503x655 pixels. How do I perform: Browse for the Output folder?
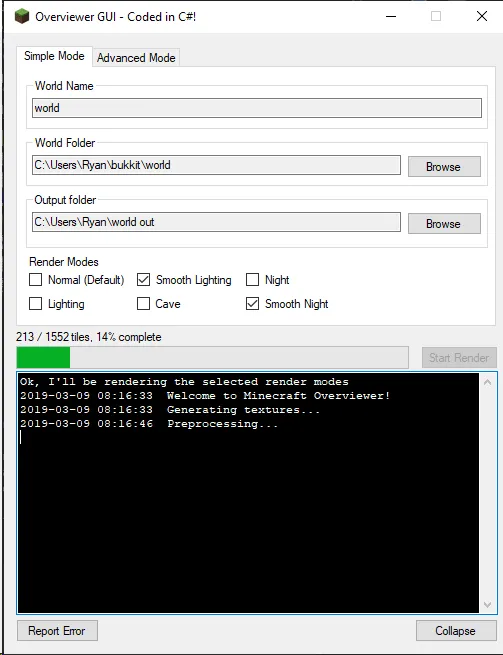pos(444,223)
